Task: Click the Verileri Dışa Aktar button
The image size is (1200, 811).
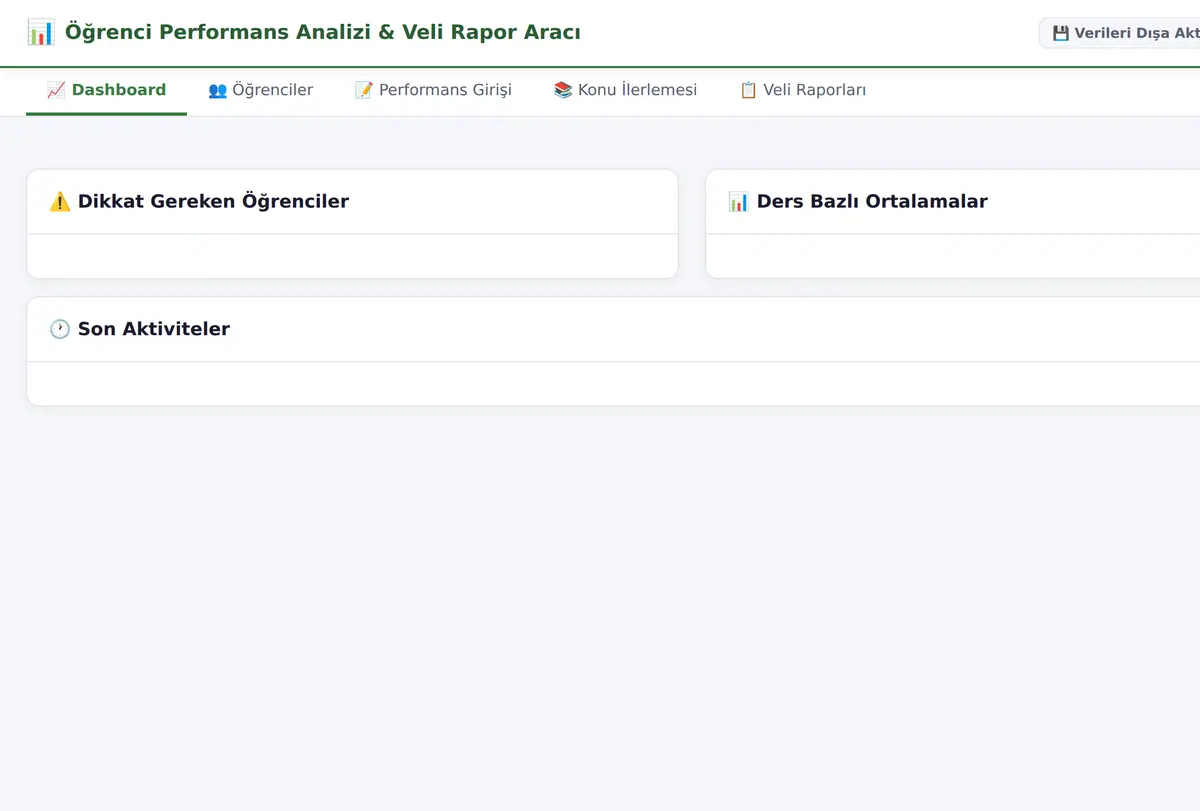Action: click(x=1120, y=33)
